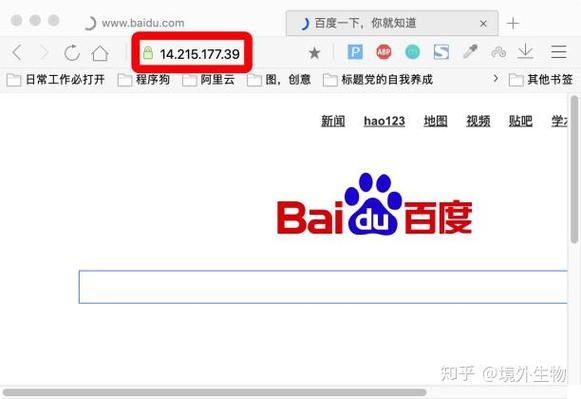Screen dimensions: 581x399
Task: Open the 日常工作必打开 bookmark folder
Action: pyautogui.click(x=56, y=79)
